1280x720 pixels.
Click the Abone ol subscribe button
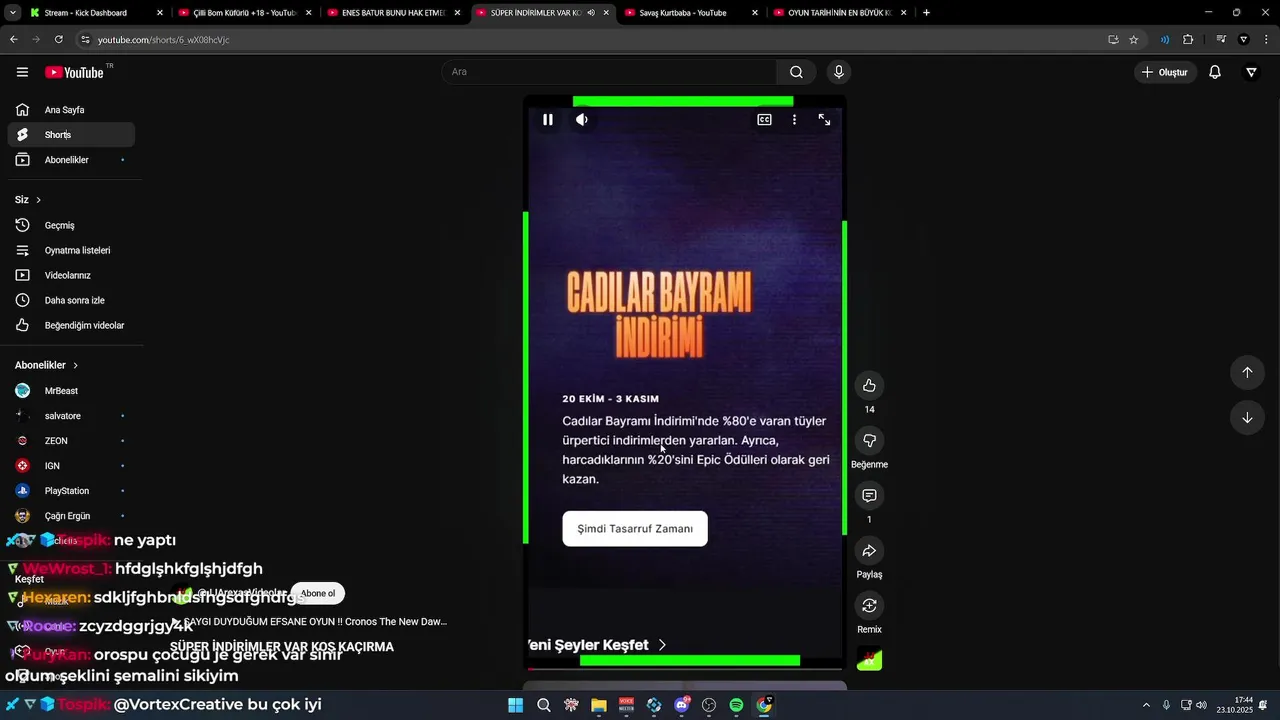318,594
